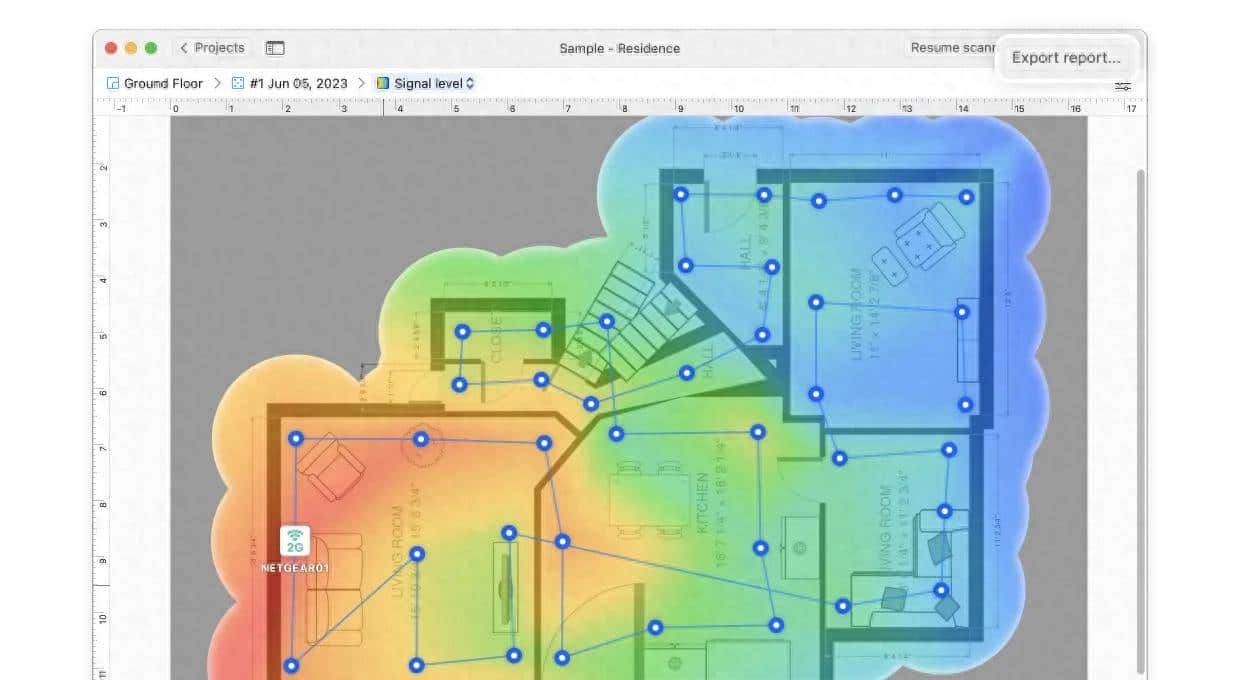Click the Signal level heatmap color icon
1240x680 pixels.
pyautogui.click(x=383, y=83)
